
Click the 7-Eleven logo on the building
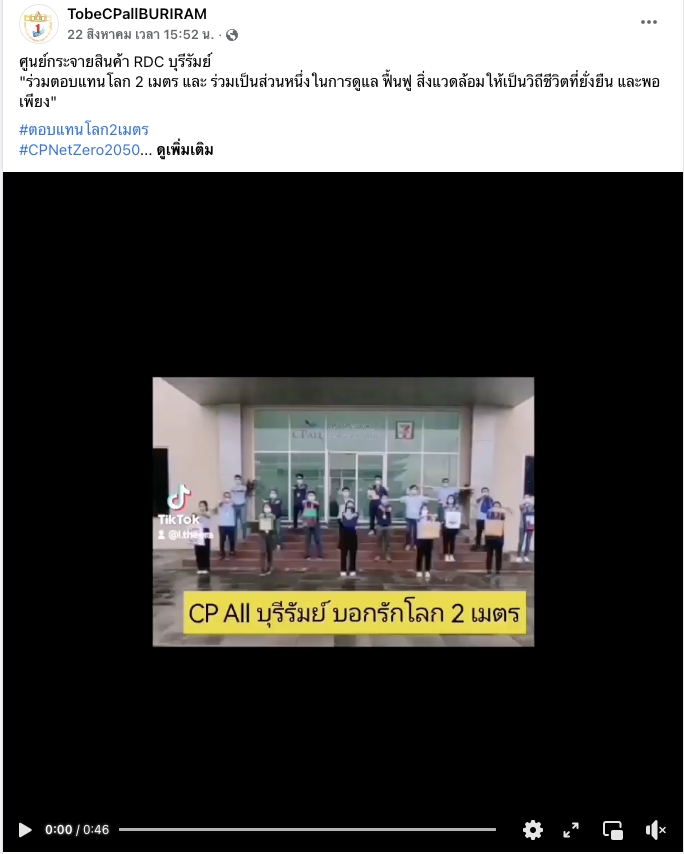pyautogui.click(x=404, y=429)
